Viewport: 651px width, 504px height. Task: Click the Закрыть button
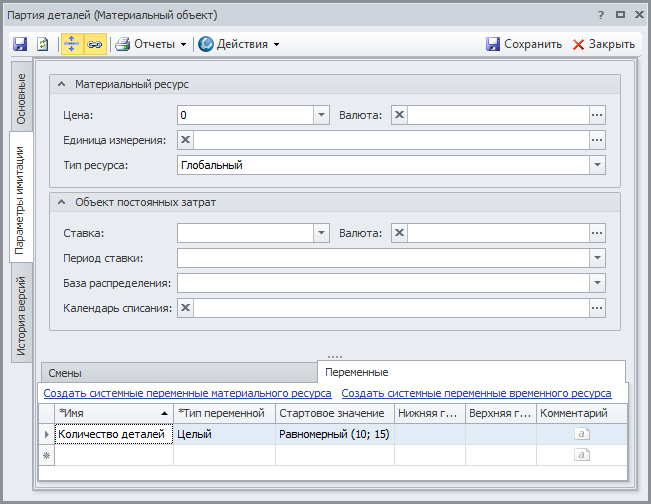click(x=604, y=44)
